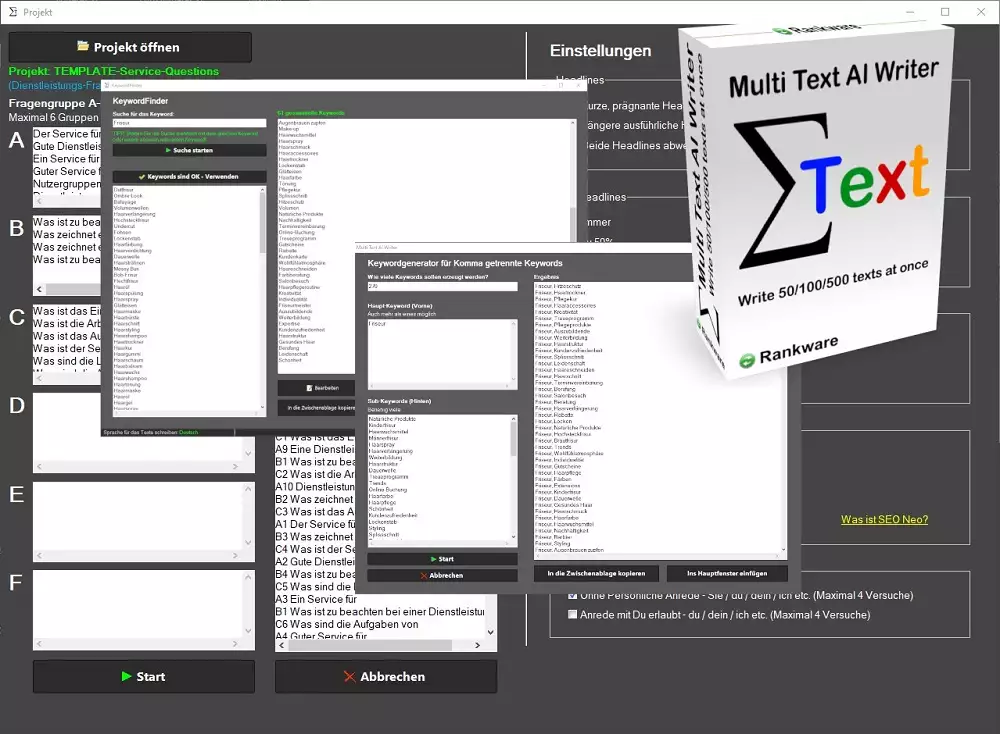Screen dimensions: 1000x734
Task: Click the project name 'TEMPLATE-Service-Questions'
Action: [136, 71]
